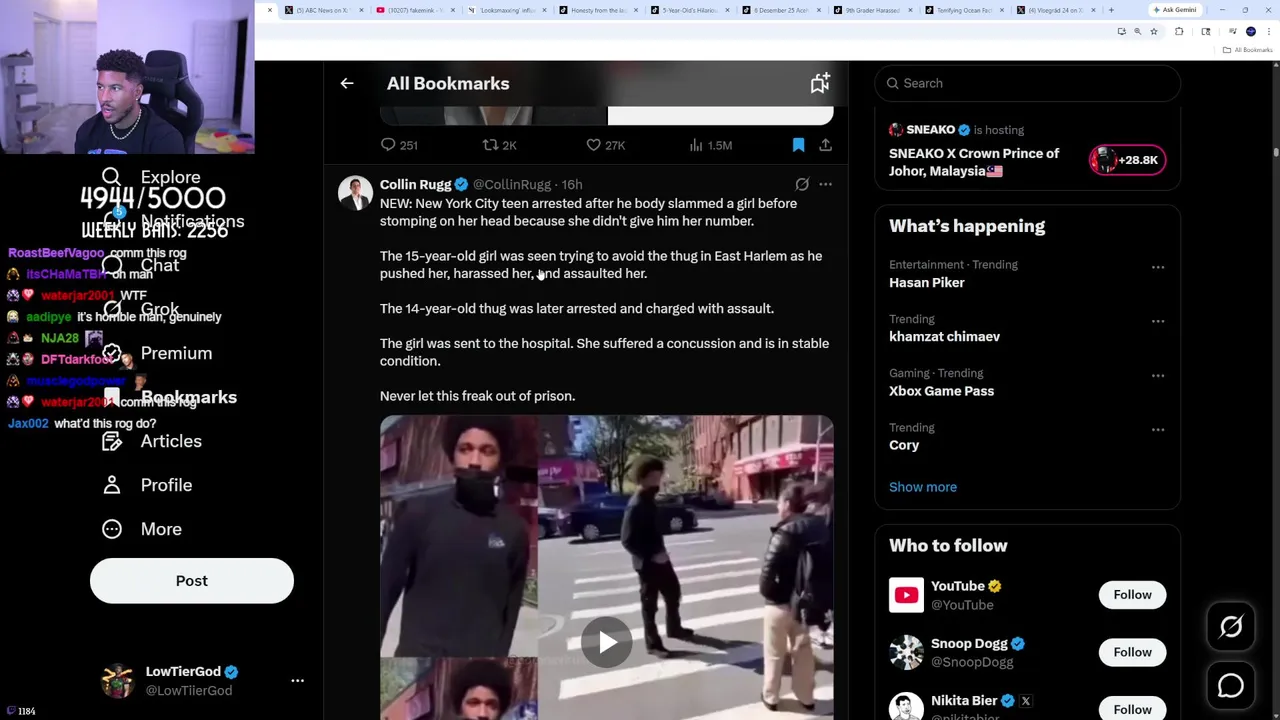Open options for the Hasan Piker trend
This screenshot has height=720, width=1280.
click(1158, 267)
